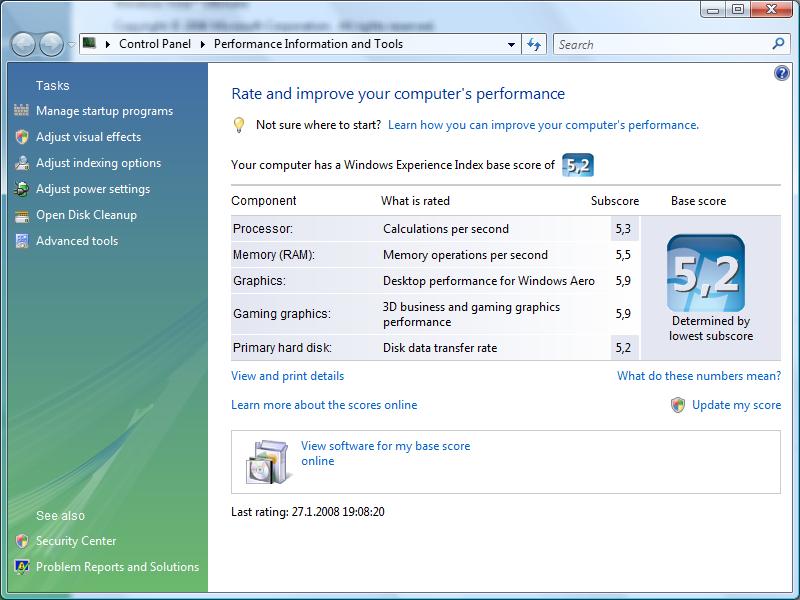This screenshot has width=800, height=600.
Task: Open Advanced tools task
Action: click(77, 241)
